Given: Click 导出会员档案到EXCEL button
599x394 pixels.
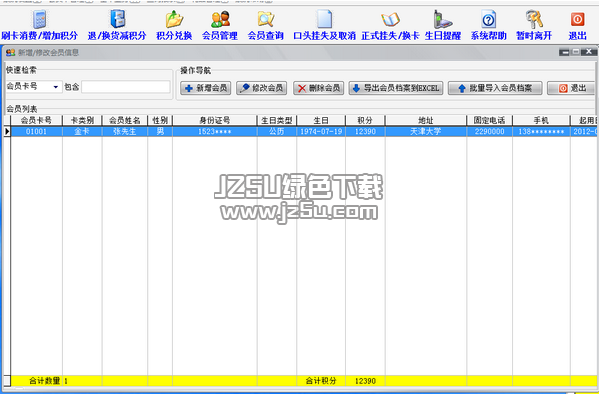Looking at the screenshot, I should (x=396, y=88).
